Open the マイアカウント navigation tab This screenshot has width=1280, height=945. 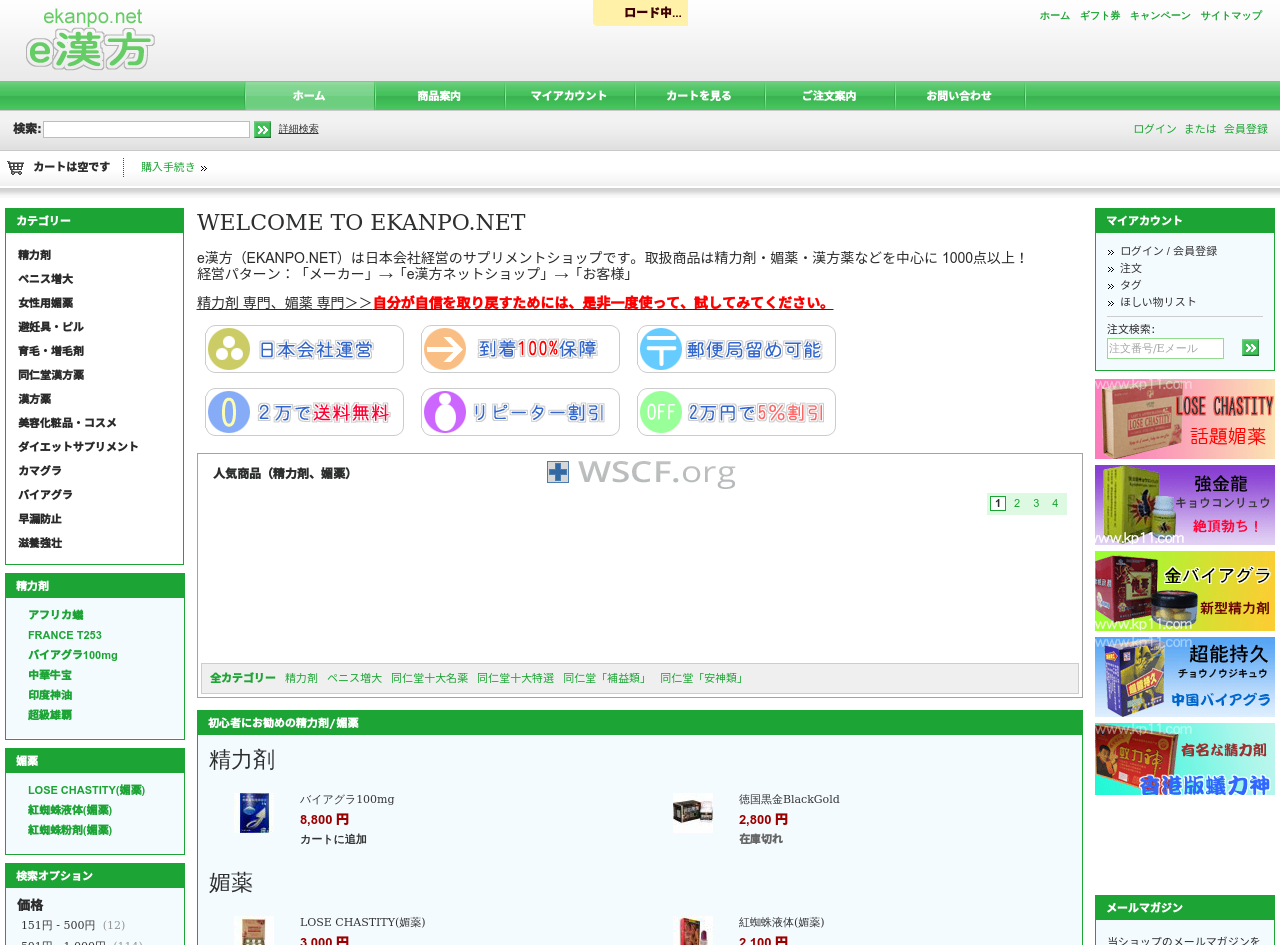pos(569,96)
